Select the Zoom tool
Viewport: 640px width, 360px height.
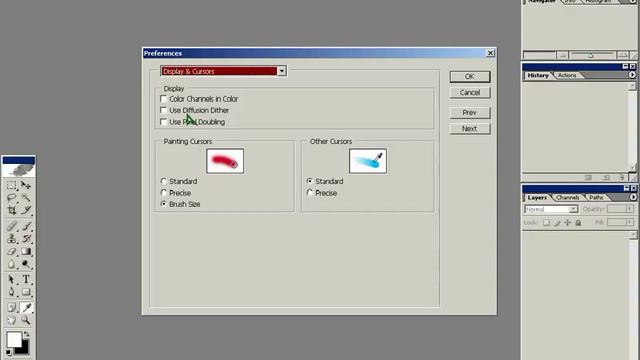[26, 320]
